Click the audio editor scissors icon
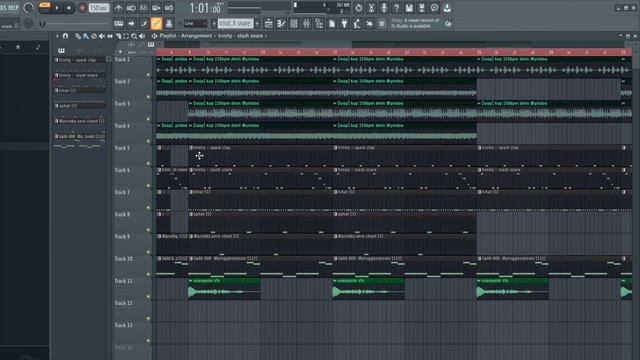 [x=371, y=8]
